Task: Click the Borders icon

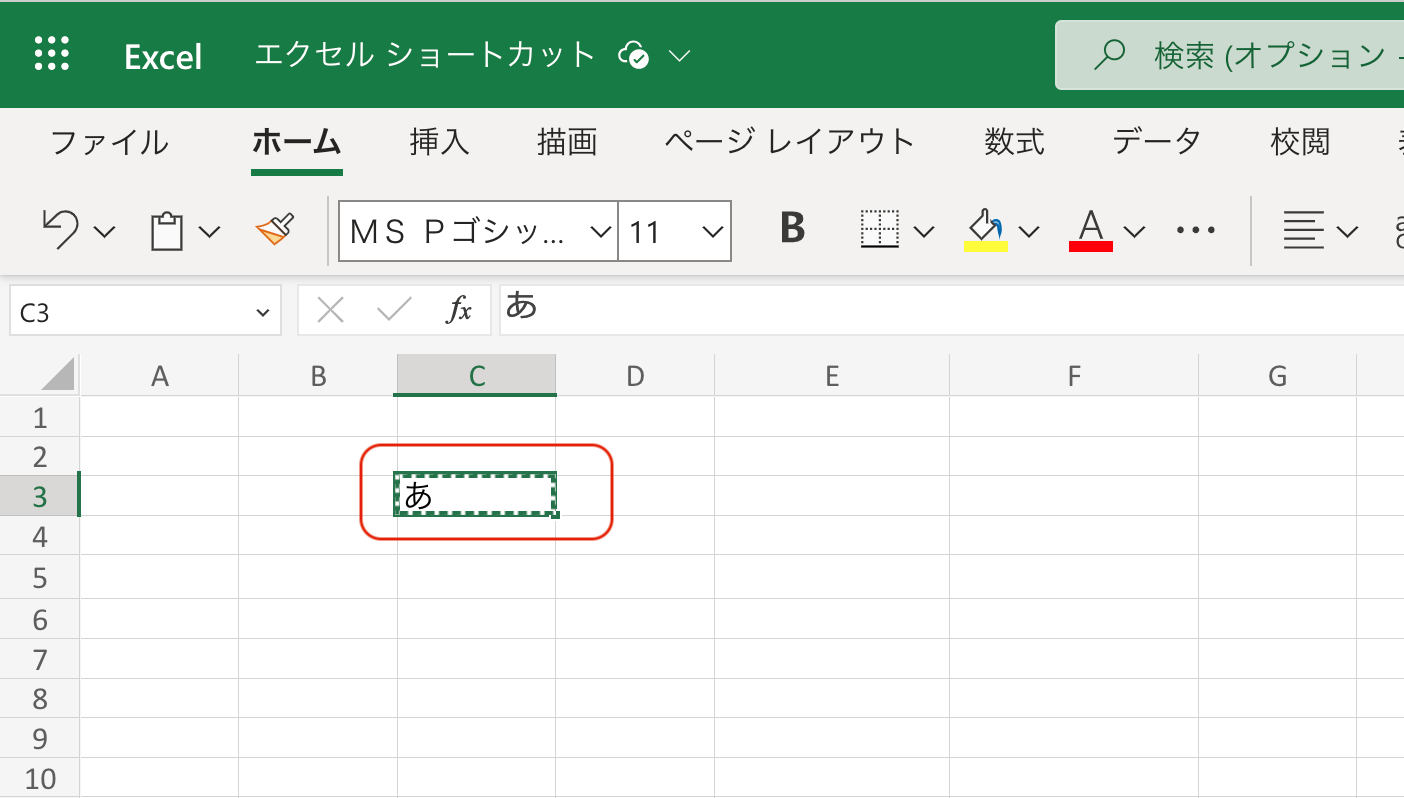Action: pyautogui.click(x=880, y=229)
